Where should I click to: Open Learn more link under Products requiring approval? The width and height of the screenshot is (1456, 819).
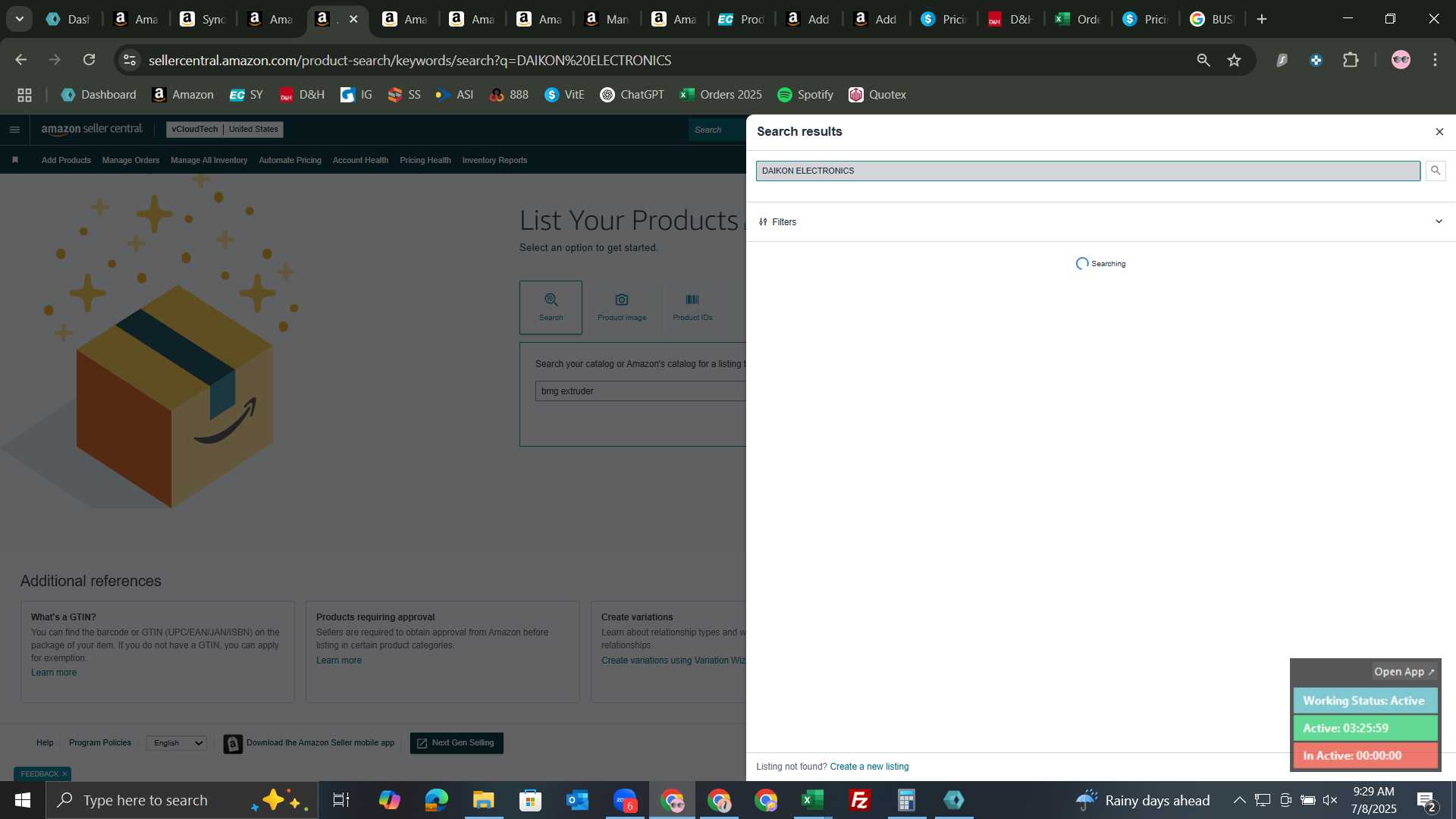click(339, 661)
